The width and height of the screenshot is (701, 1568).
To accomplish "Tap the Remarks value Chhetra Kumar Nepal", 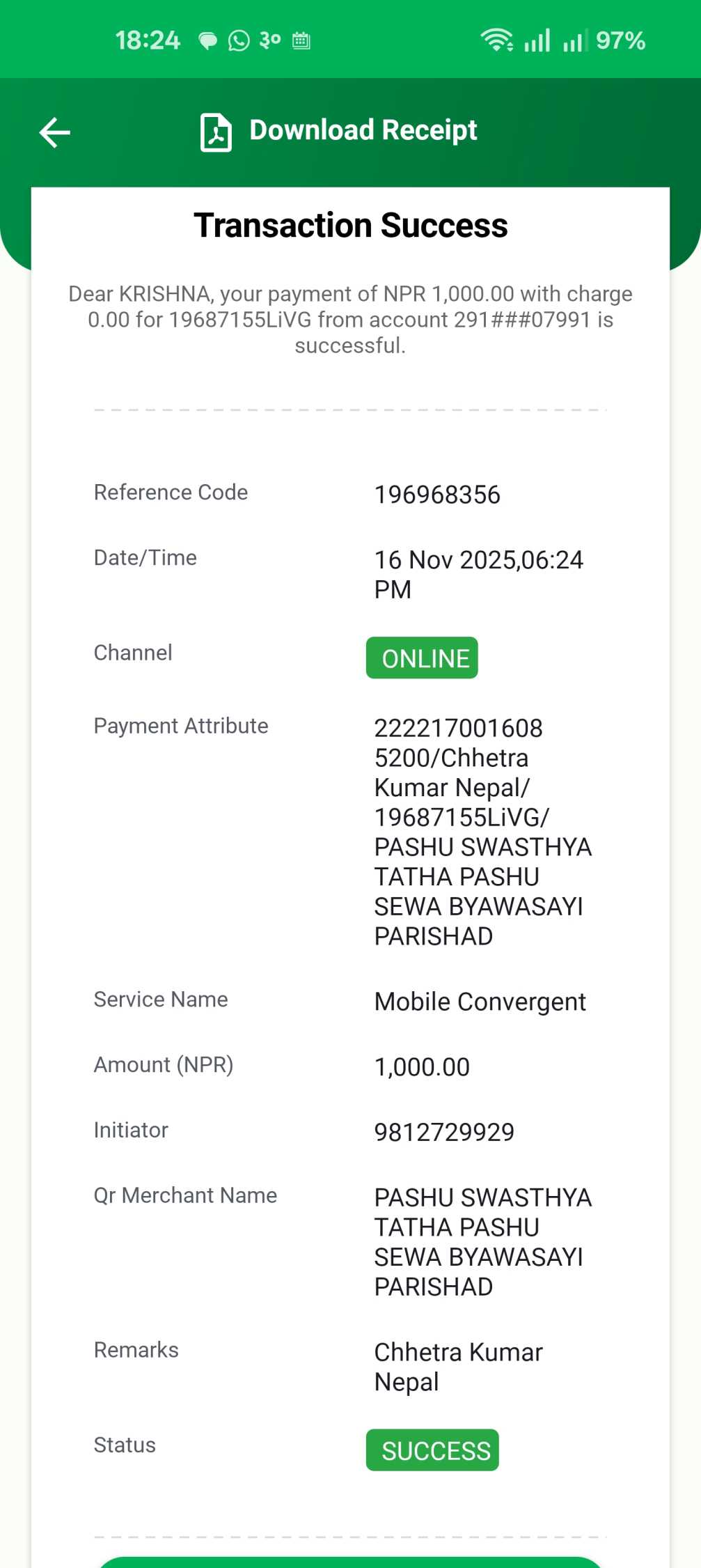I will pyautogui.click(x=459, y=1367).
